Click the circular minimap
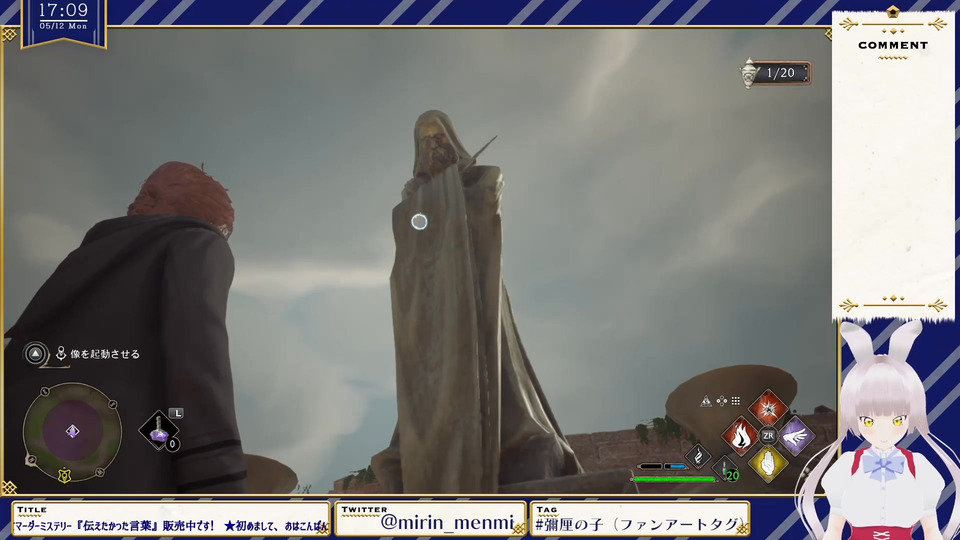The height and width of the screenshot is (540, 960). (72, 432)
